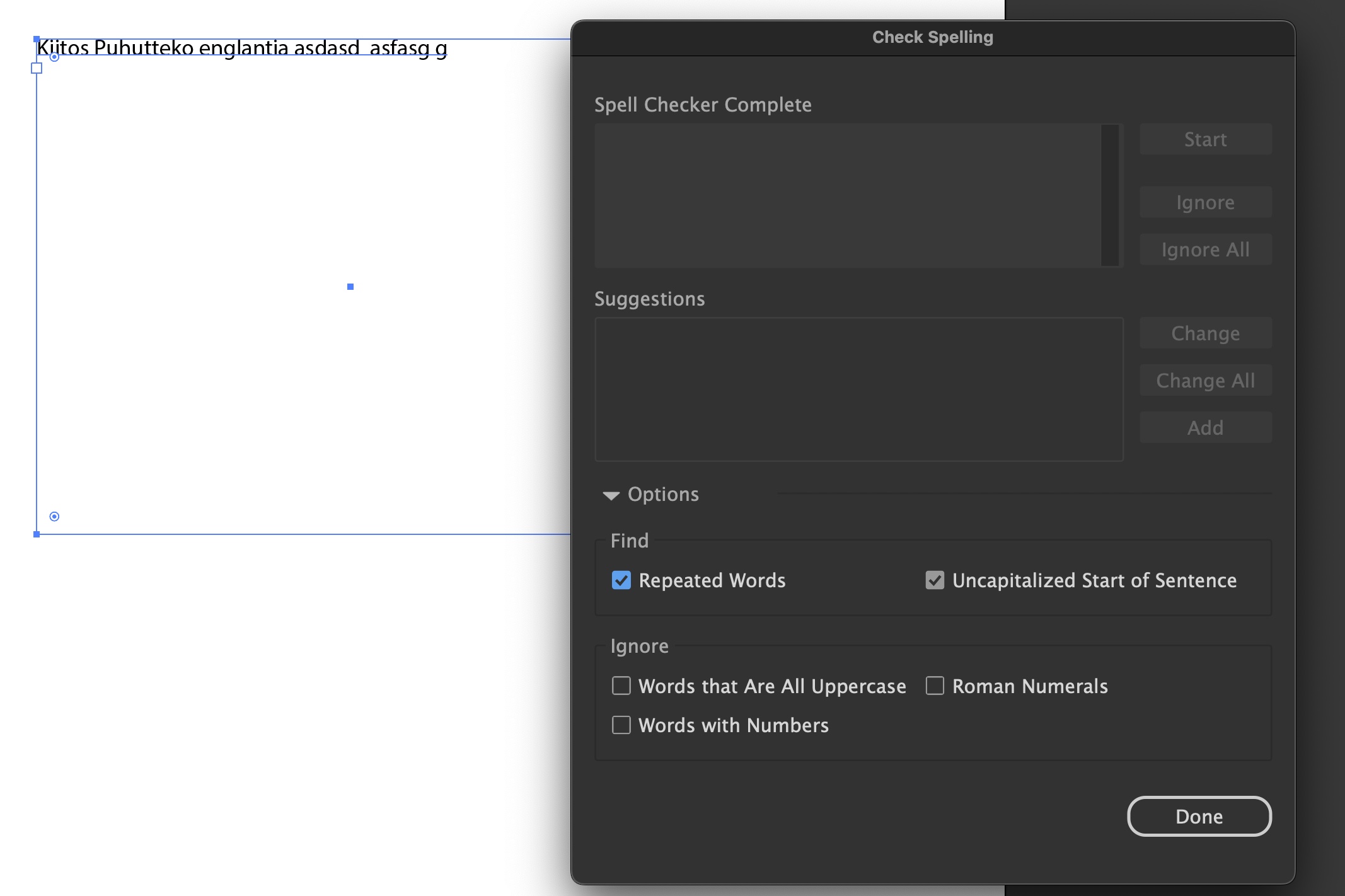Viewport: 1345px width, 896px height.
Task: Add the current word to the dictionary
Action: [x=1204, y=427]
